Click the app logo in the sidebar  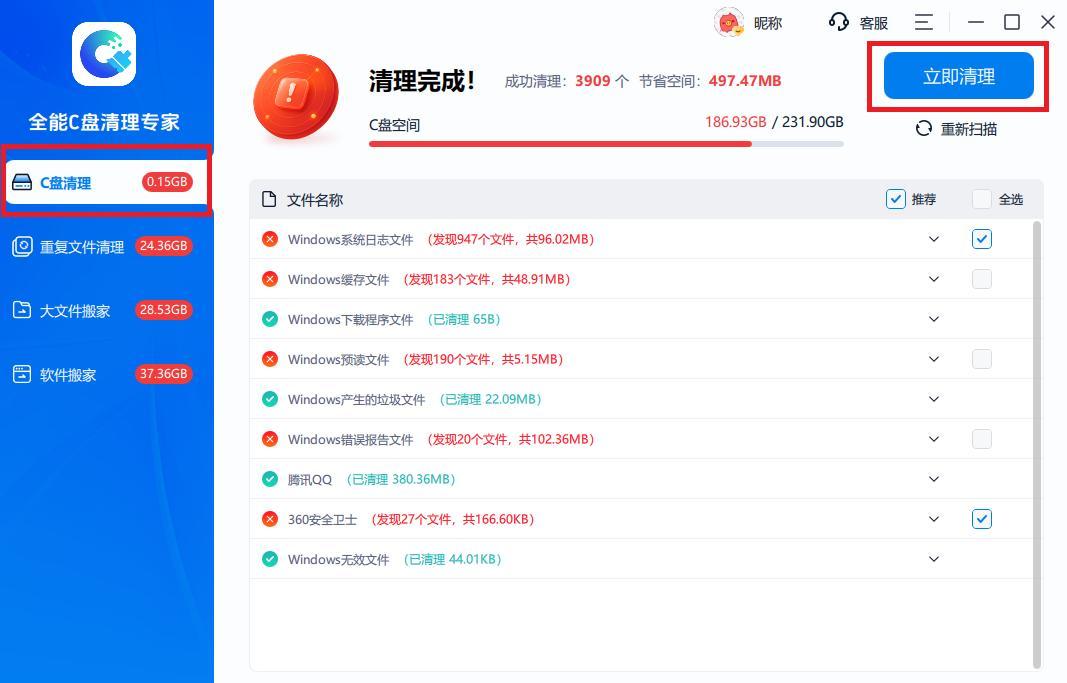click(104, 54)
